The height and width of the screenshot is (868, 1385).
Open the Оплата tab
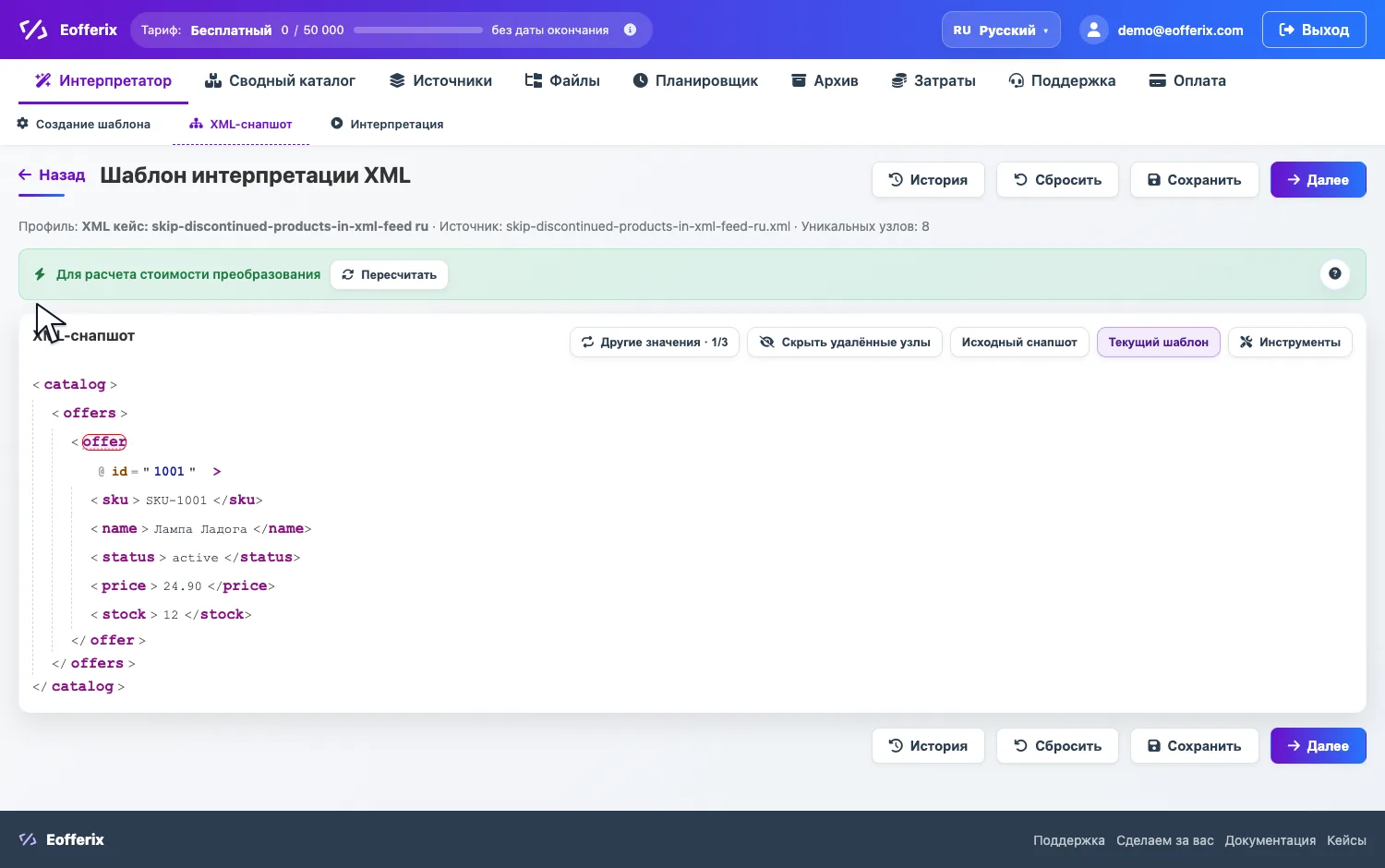pos(1187,80)
